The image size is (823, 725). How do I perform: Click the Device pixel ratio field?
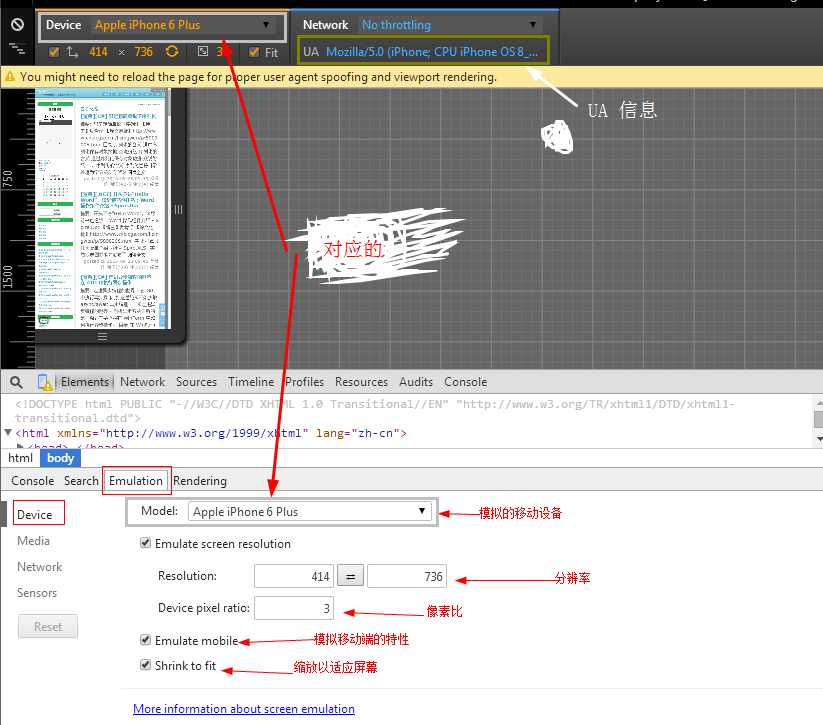click(x=294, y=608)
